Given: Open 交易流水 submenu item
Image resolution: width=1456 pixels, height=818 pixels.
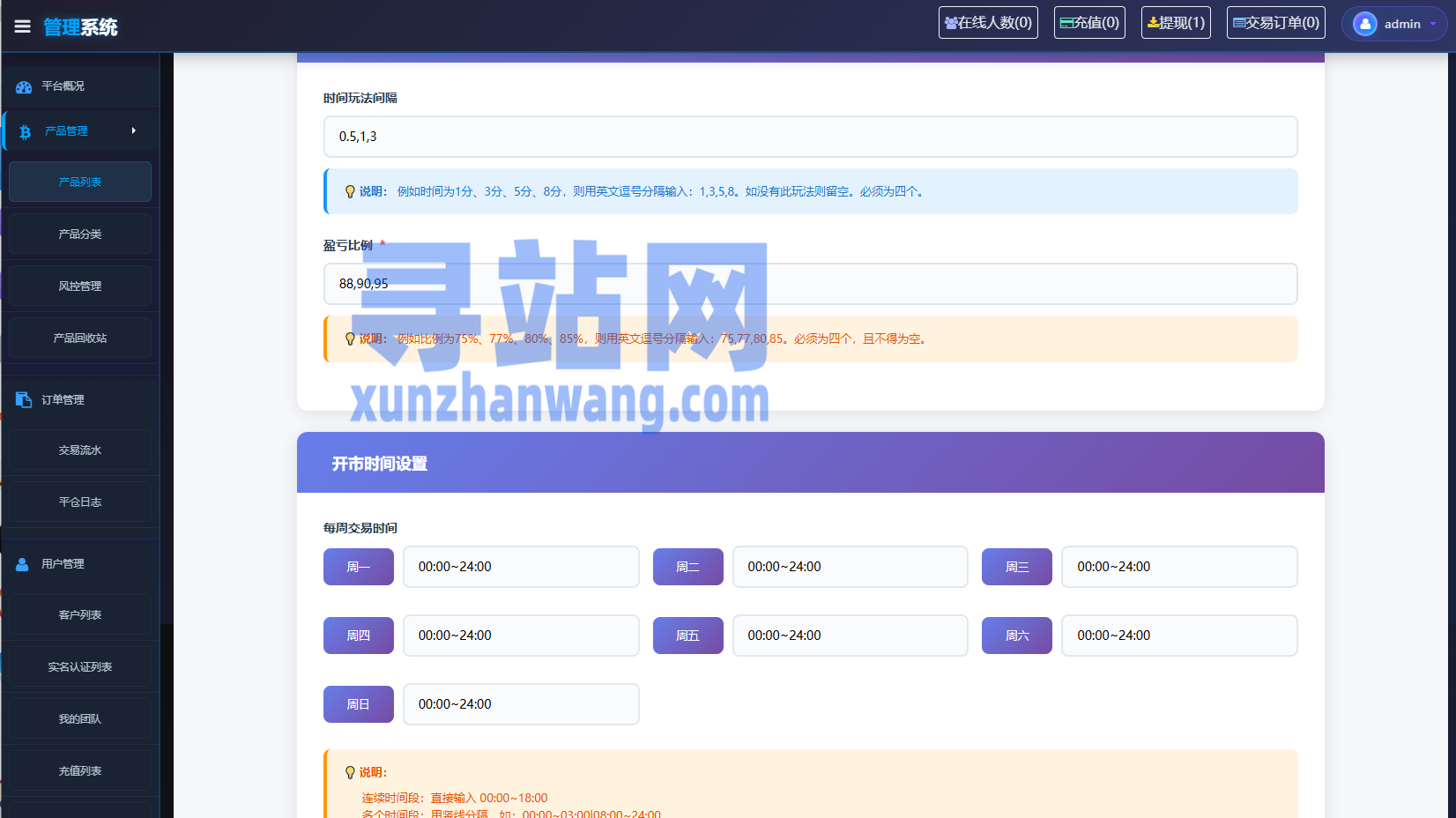Looking at the screenshot, I should [x=80, y=450].
